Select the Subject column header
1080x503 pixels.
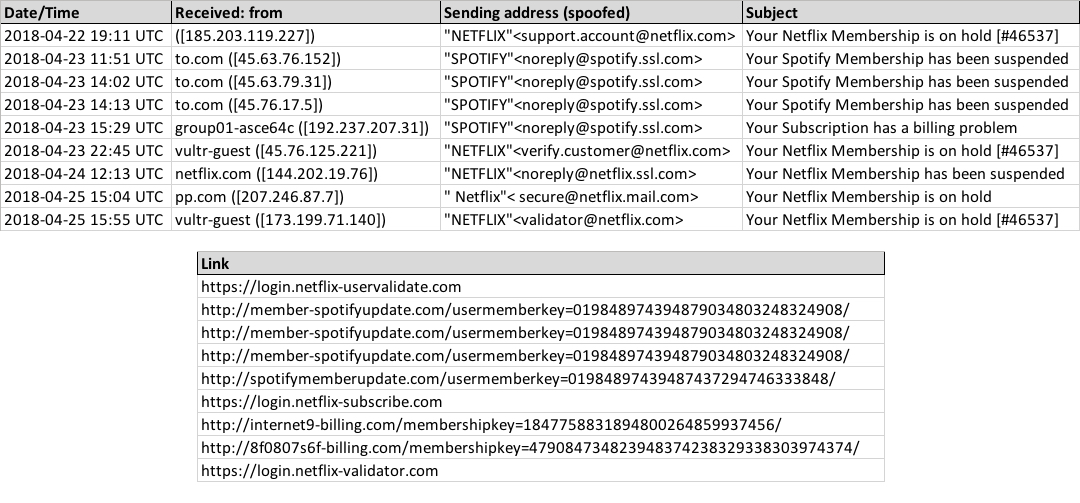[911, 12]
